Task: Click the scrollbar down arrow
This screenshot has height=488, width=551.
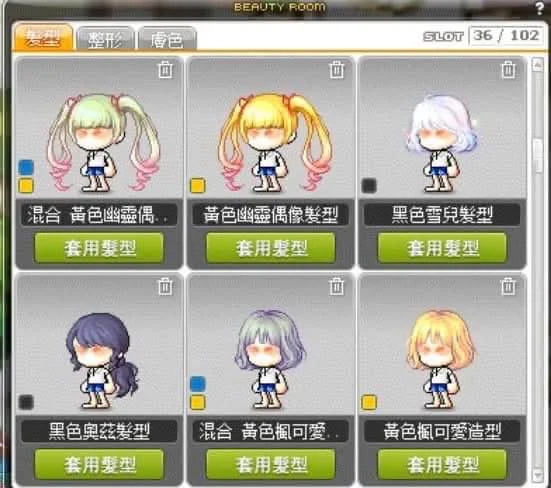Action: [x=537, y=476]
